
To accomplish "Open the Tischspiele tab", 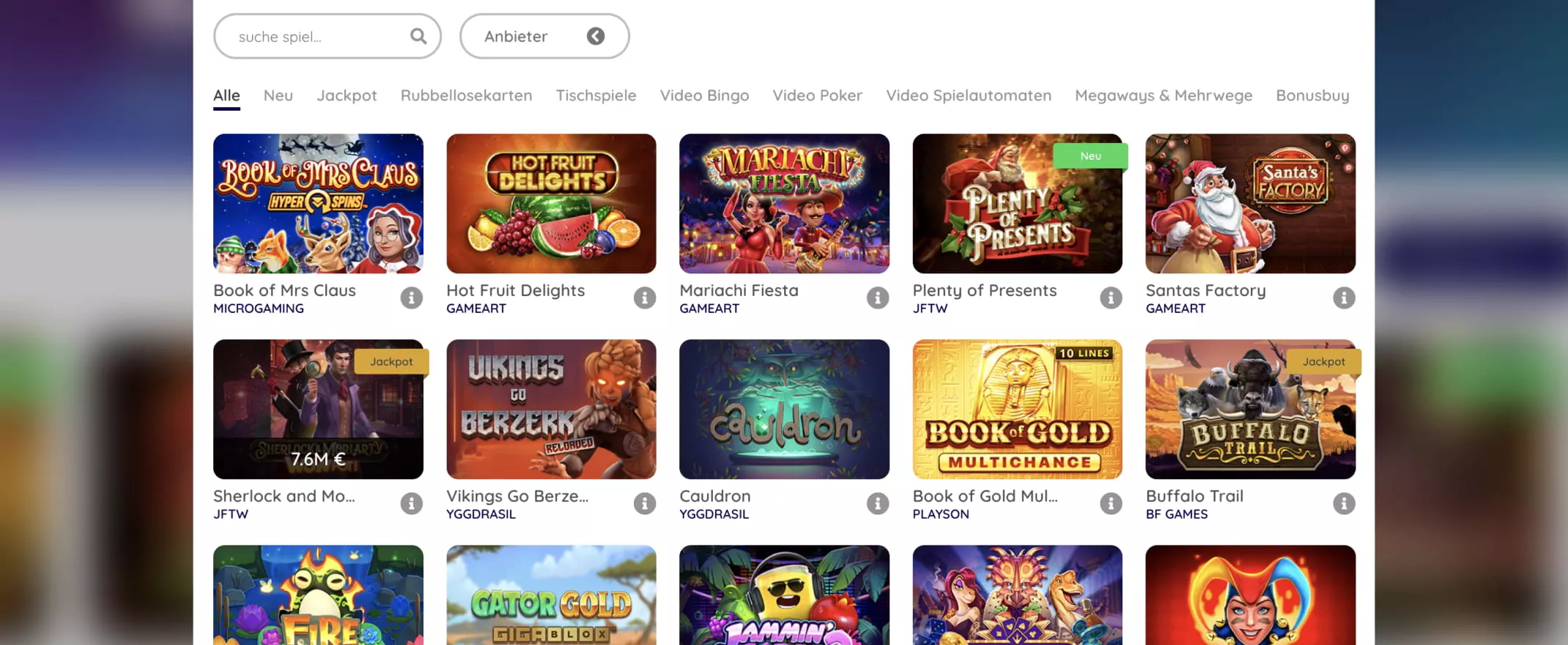I will 596,95.
